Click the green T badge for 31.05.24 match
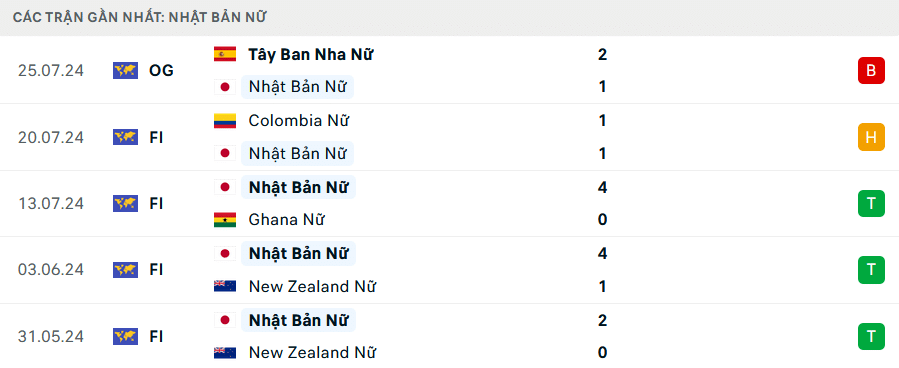 (x=871, y=336)
